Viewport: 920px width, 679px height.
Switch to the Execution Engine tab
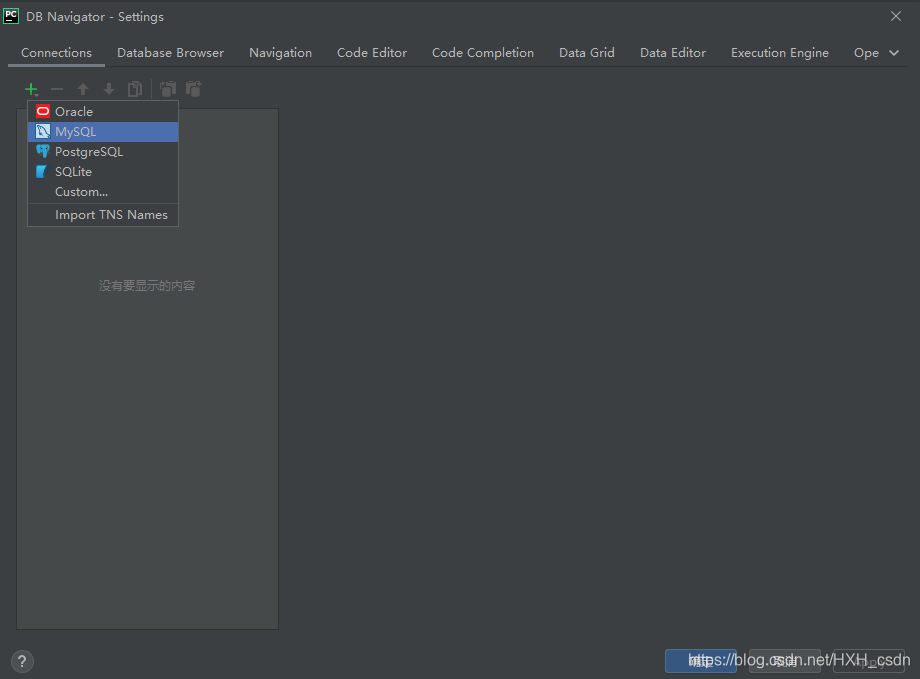(x=780, y=53)
